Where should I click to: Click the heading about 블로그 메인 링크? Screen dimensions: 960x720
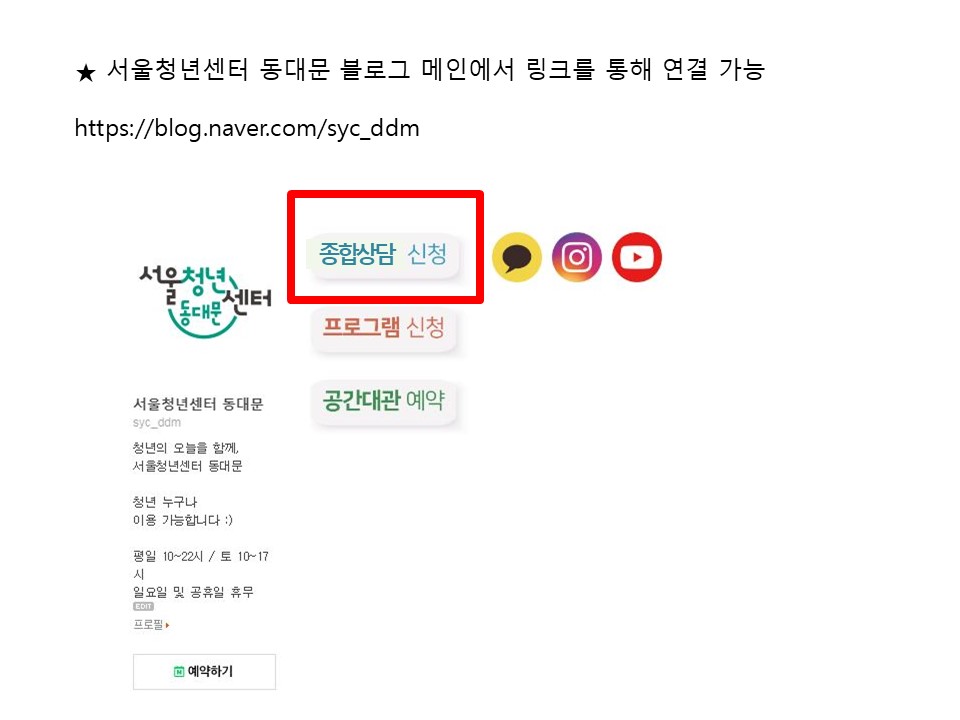coord(436,69)
